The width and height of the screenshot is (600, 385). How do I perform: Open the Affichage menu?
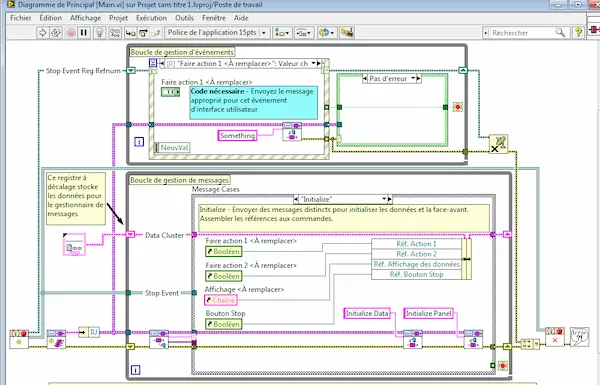85,18
